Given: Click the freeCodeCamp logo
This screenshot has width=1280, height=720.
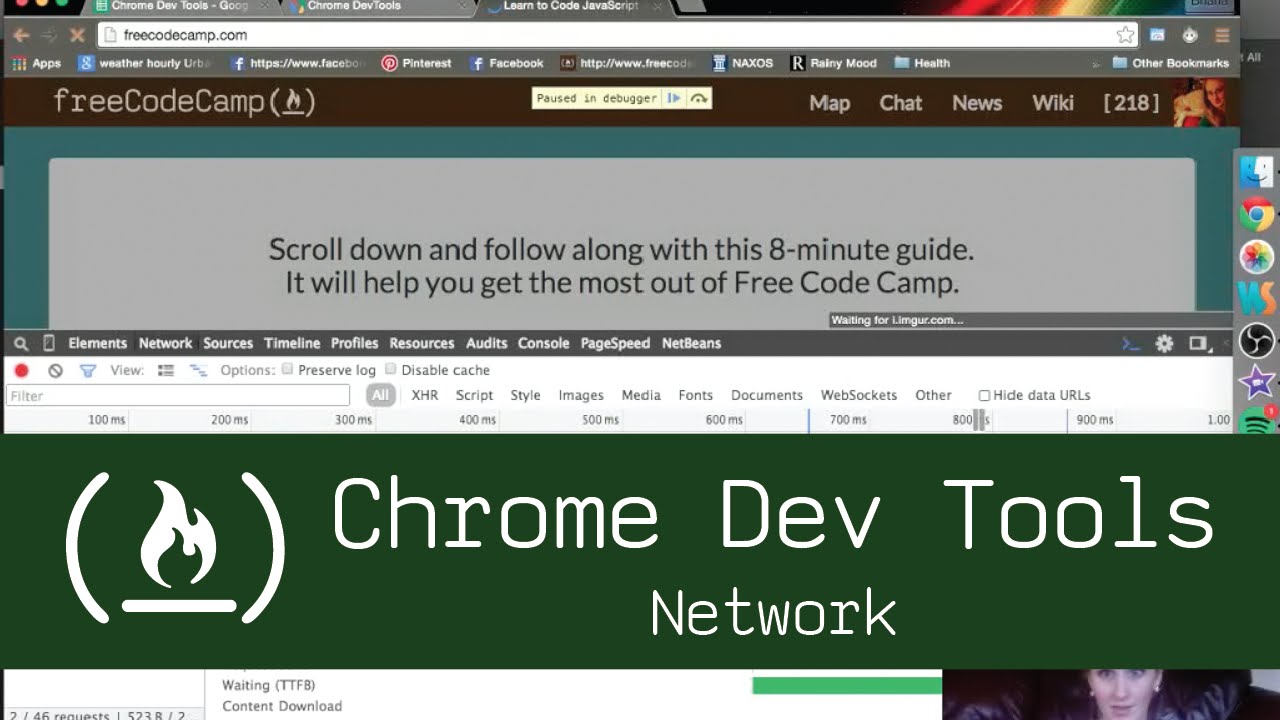Looking at the screenshot, I should [184, 102].
